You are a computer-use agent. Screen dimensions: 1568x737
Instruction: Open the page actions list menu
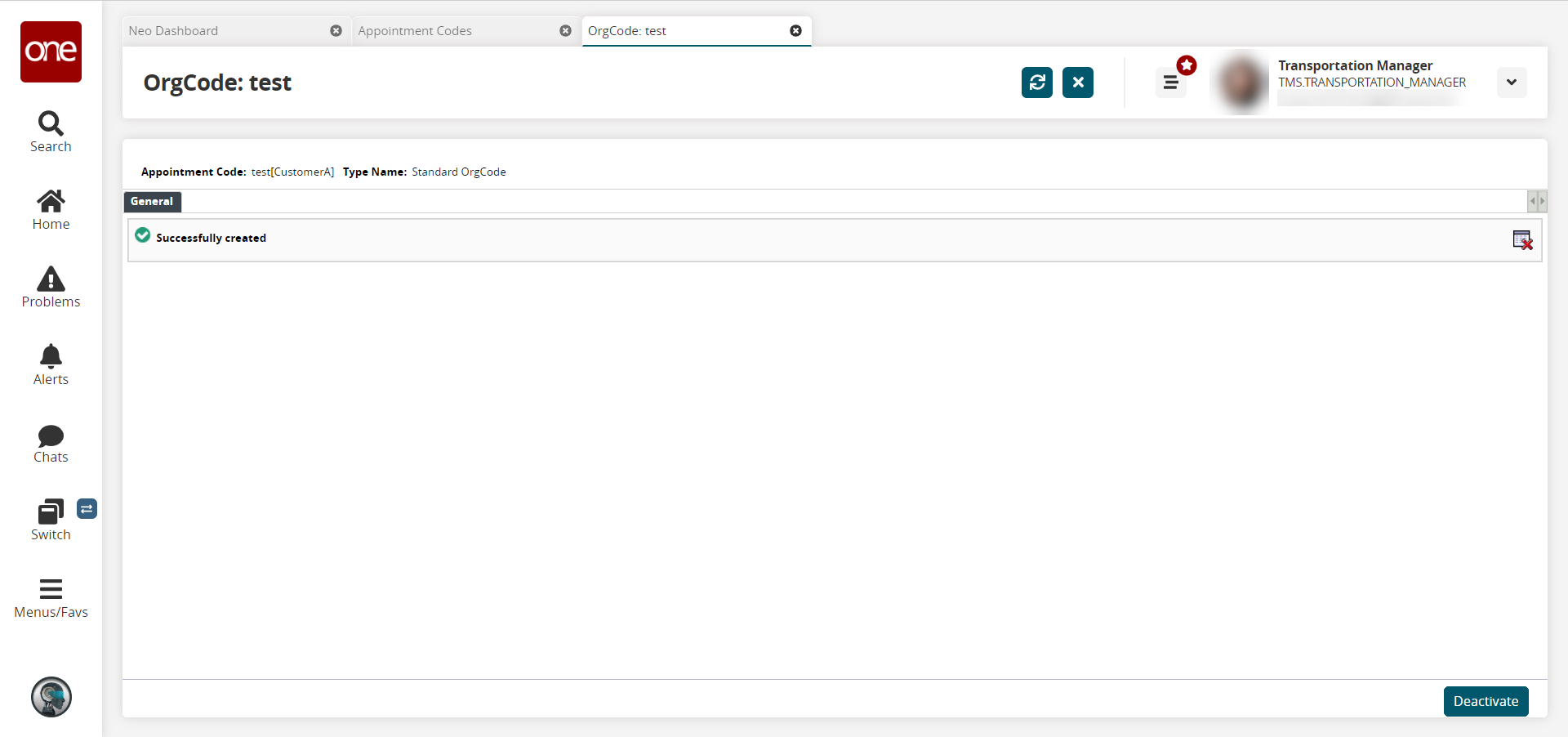(1170, 83)
